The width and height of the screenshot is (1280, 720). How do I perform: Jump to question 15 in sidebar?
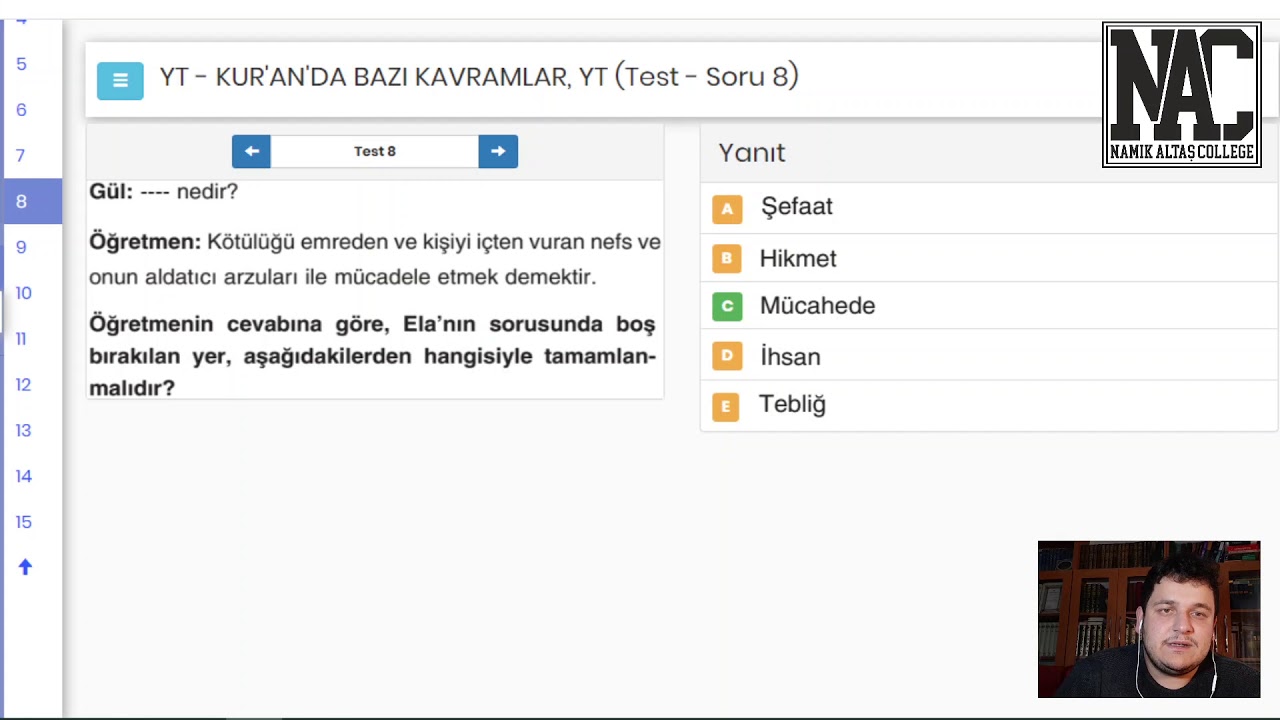(x=23, y=522)
